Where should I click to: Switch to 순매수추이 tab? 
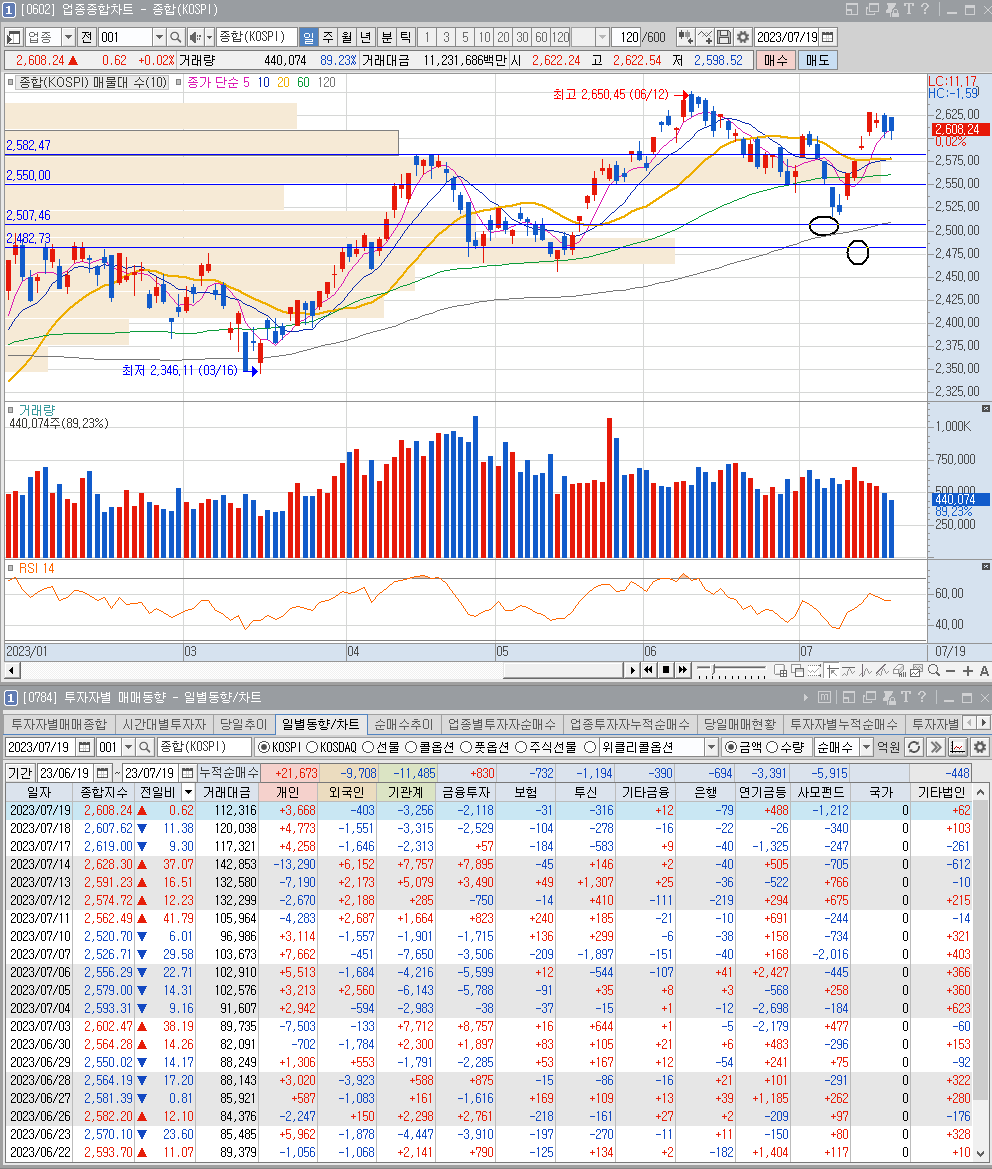pyautogui.click(x=403, y=725)
